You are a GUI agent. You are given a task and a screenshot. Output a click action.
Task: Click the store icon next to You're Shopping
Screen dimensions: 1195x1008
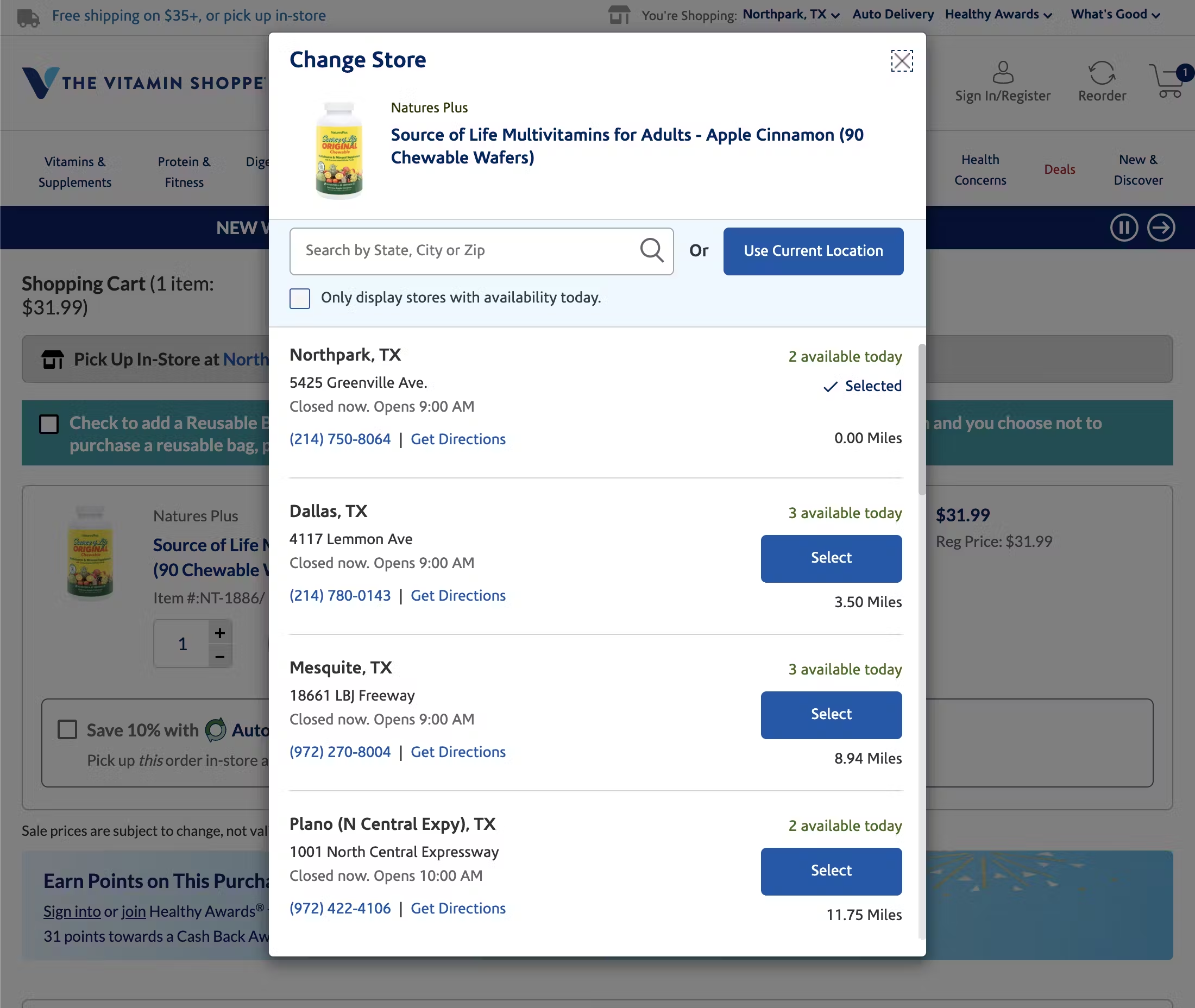pos(620,15)
